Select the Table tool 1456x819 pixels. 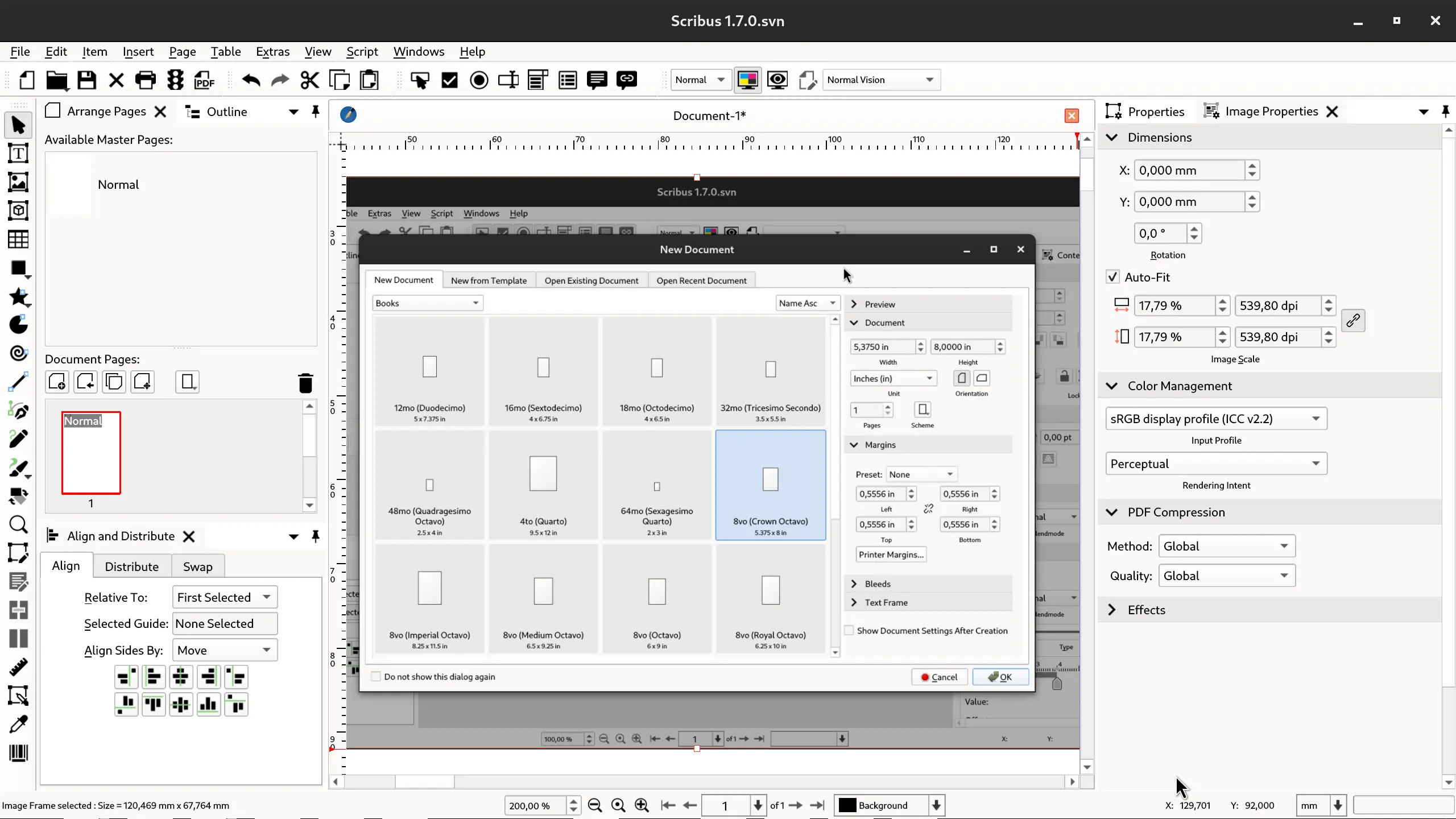18,239
